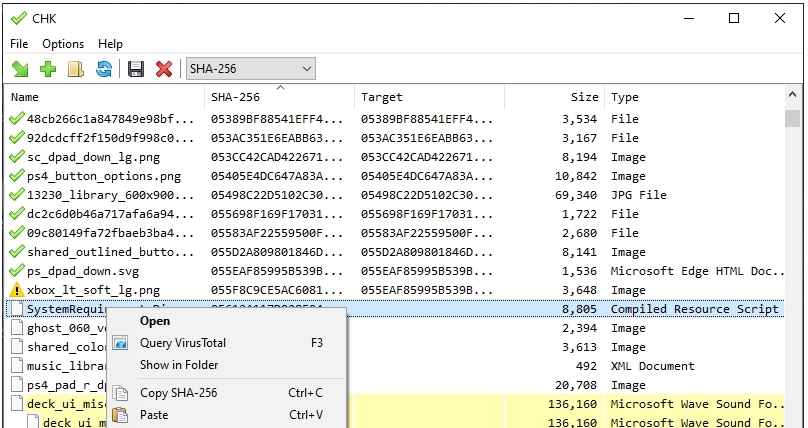
Task: Click the folder toolbar icon
Action: tap(76, 69)
